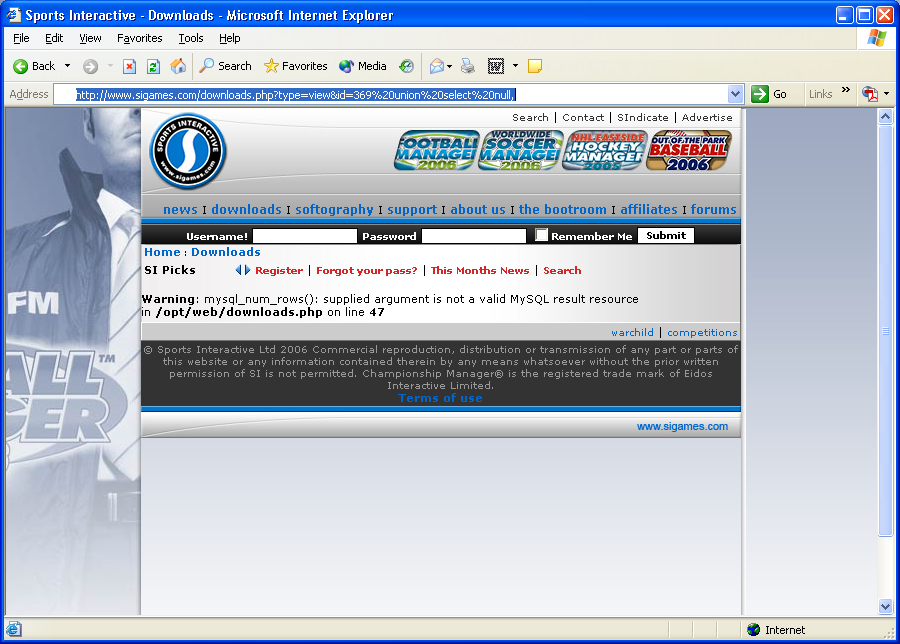The height and width of the screenshot is (644, 900).
Task: Open the affiliates navigation link
Action: [x=649, y=210]
